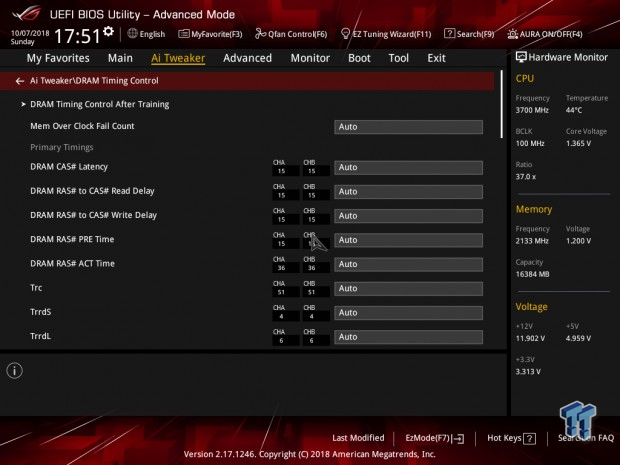Click the Hardware Monitor screen icon
620x465 pixels.
521,57
